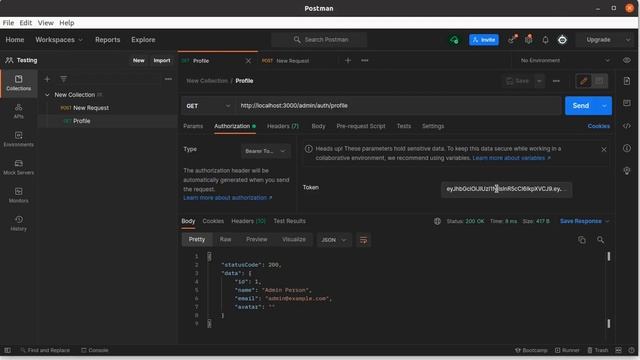Open the Edit menu
The width and height of the screenshot is (640, 360).
[25, 23]
